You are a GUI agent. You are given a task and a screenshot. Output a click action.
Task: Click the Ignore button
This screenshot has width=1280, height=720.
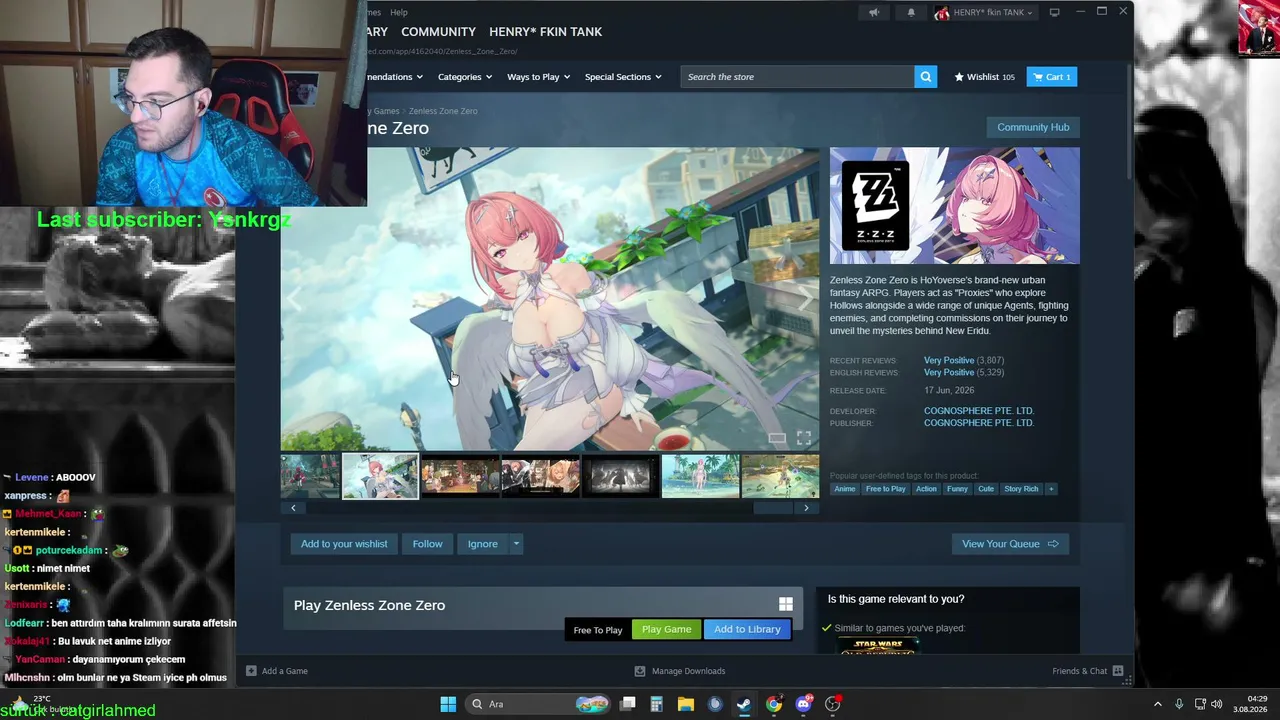[x=482, y=544]
